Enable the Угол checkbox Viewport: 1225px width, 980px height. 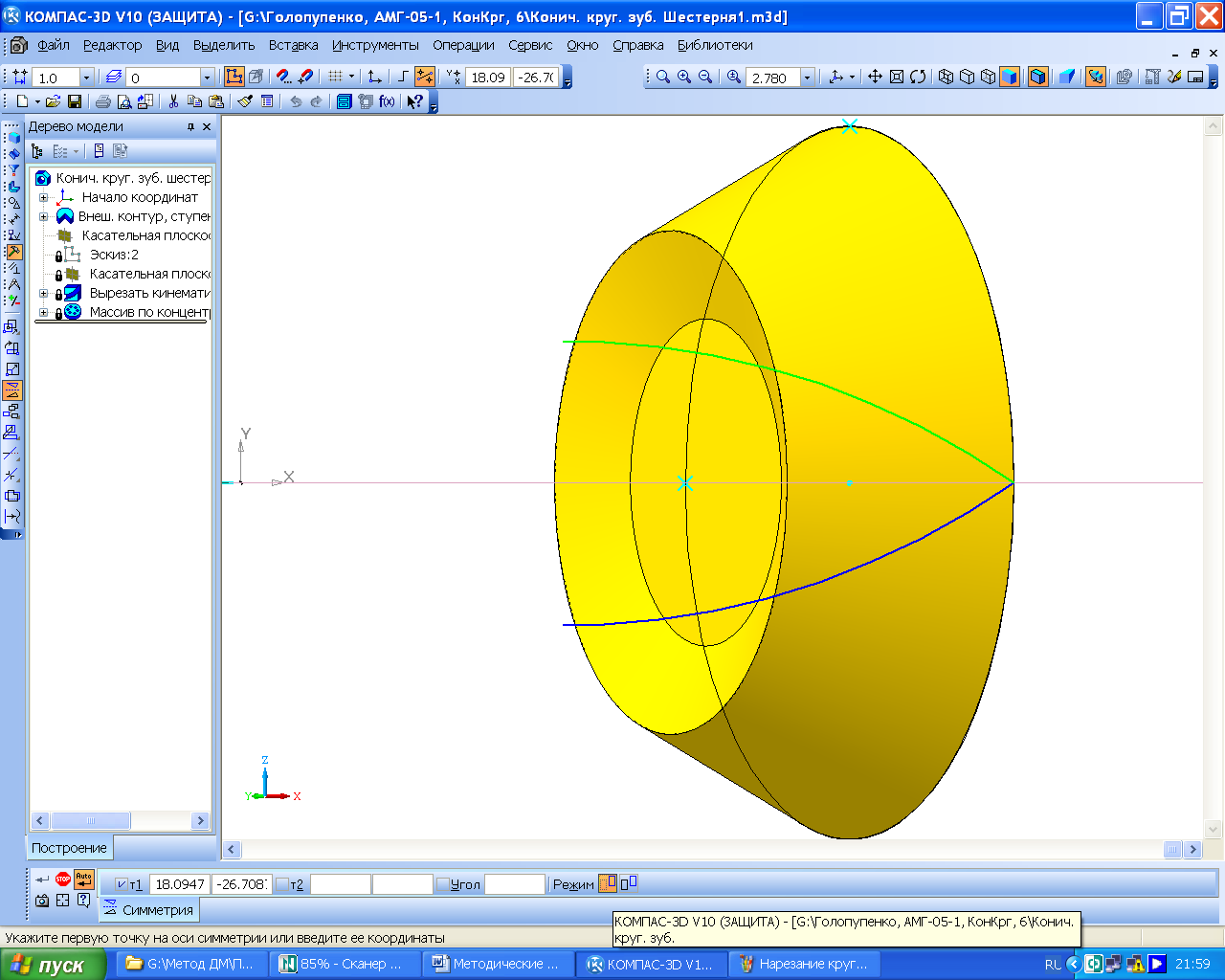point(442,884)
